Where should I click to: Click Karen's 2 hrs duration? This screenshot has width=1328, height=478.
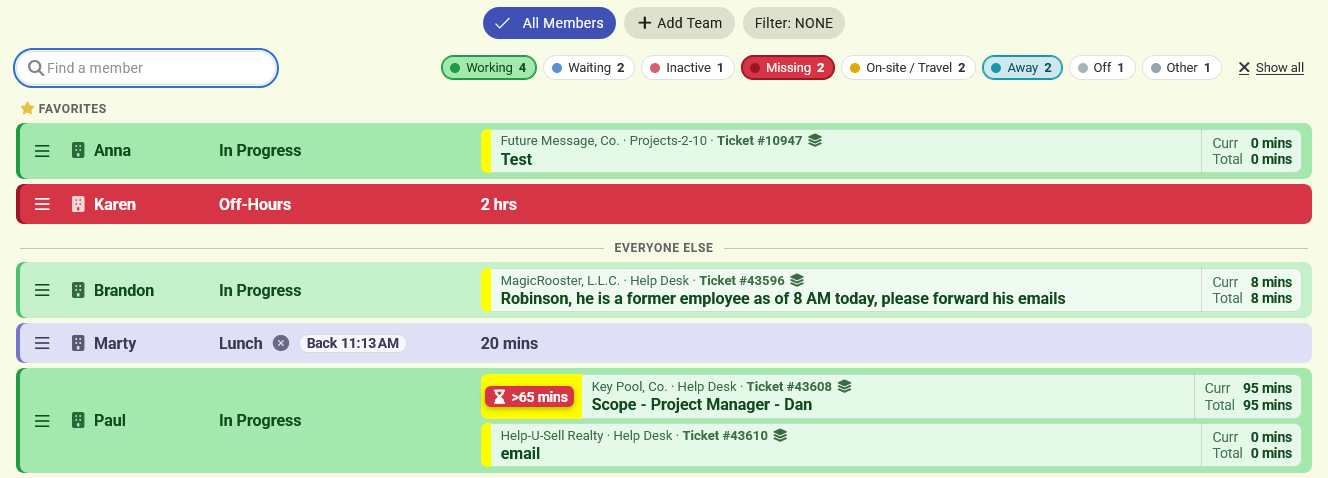tap(499, 204)
